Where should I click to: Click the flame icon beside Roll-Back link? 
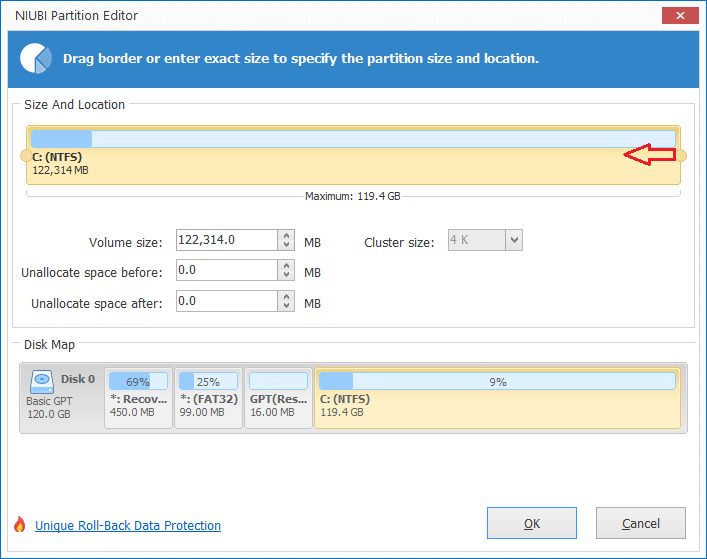tap(19, 524)
